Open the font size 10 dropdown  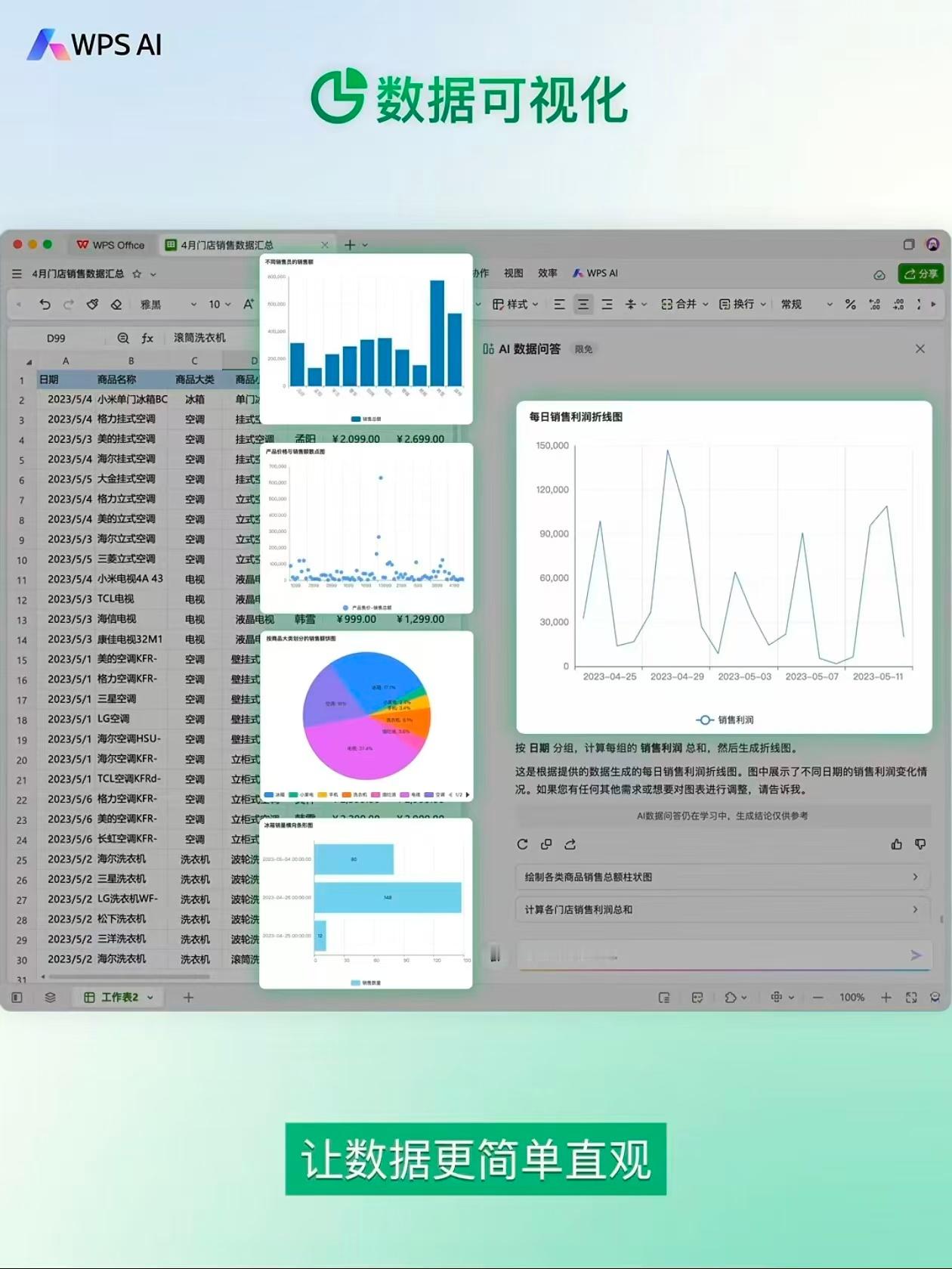click(x=219, y=305)
